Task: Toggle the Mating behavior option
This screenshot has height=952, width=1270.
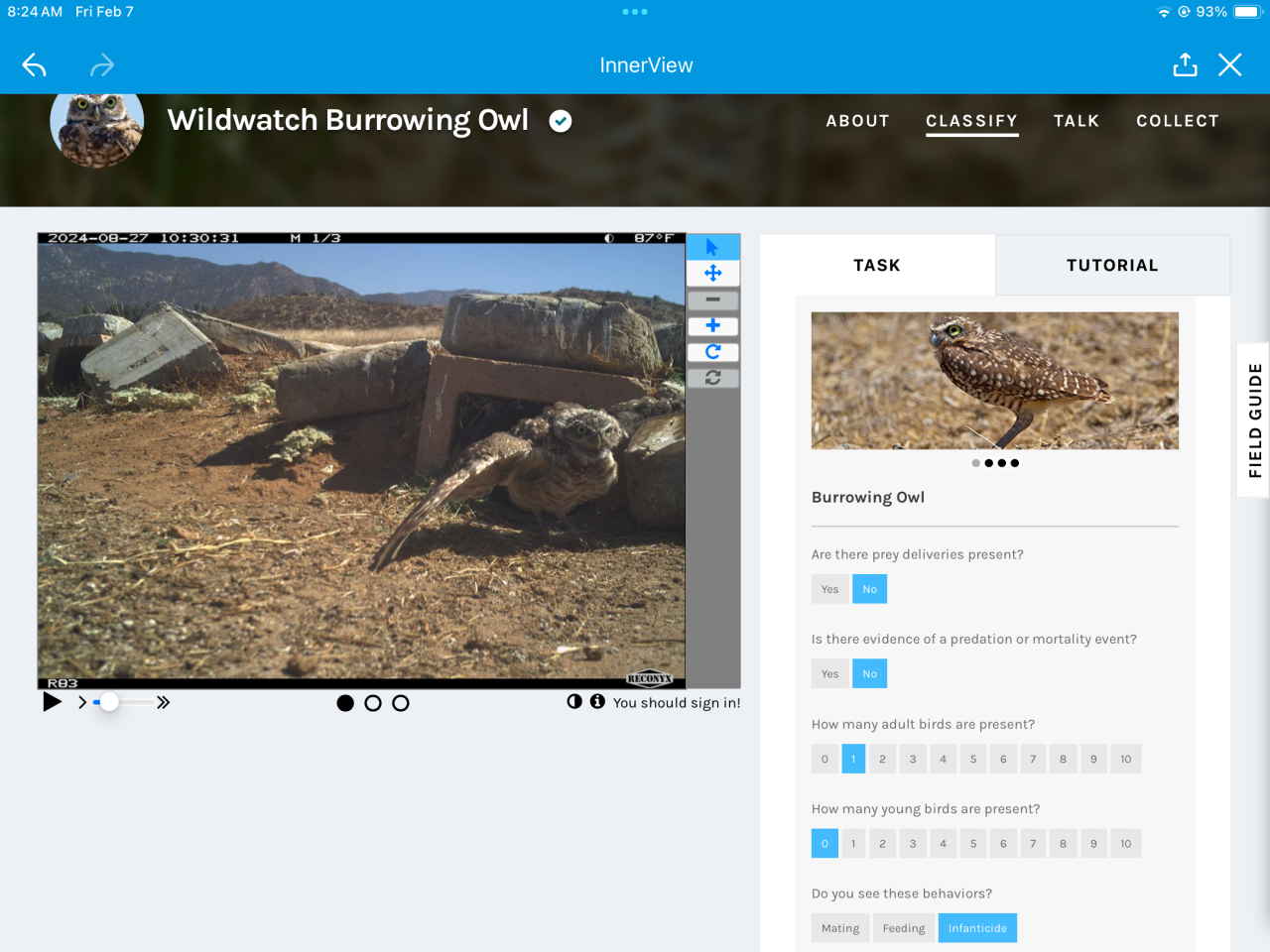Action: pyautogui.click(x=840, y=928)
